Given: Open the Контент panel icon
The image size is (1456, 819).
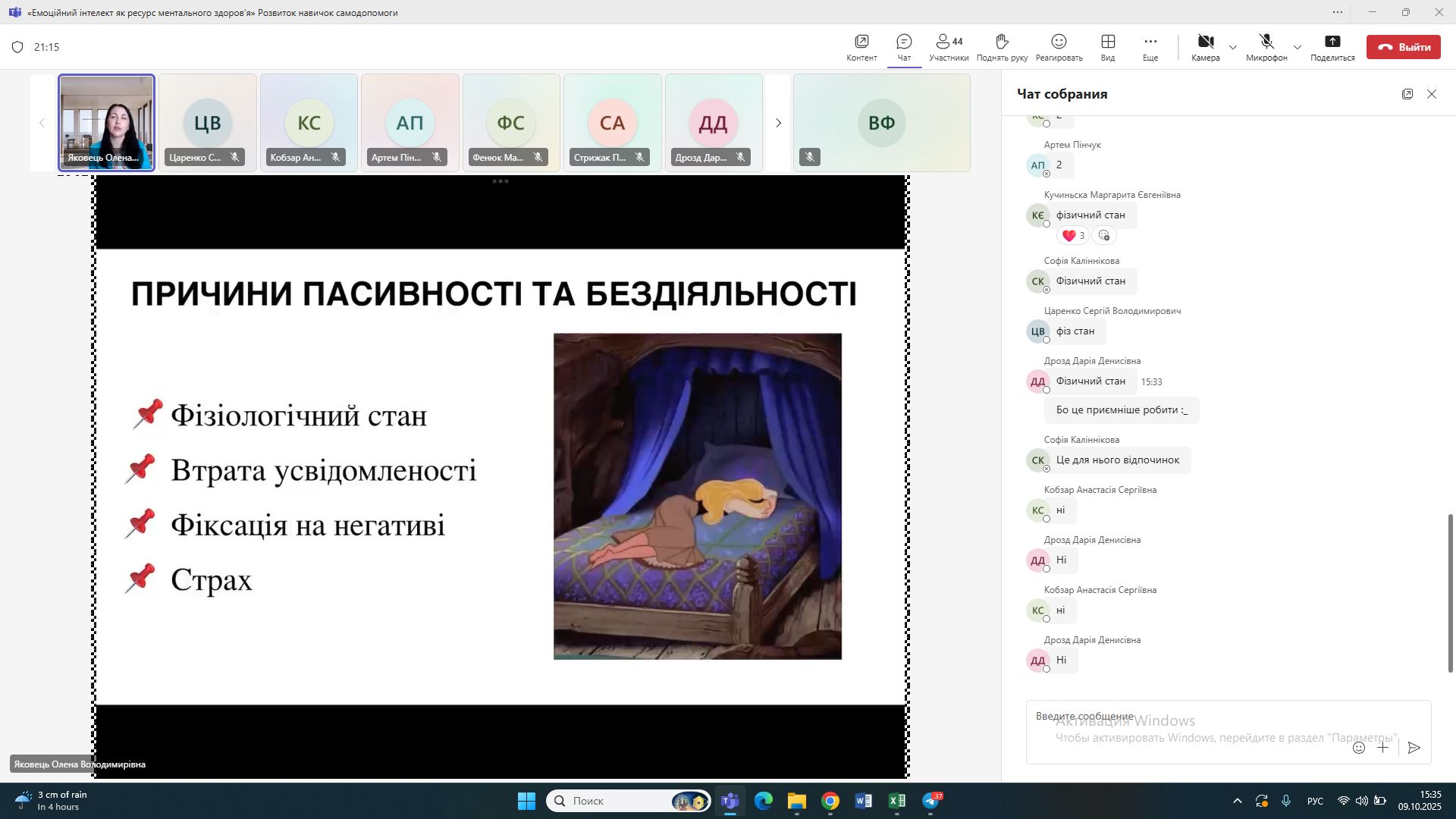Looking at the screenshot, I should 861,42.
